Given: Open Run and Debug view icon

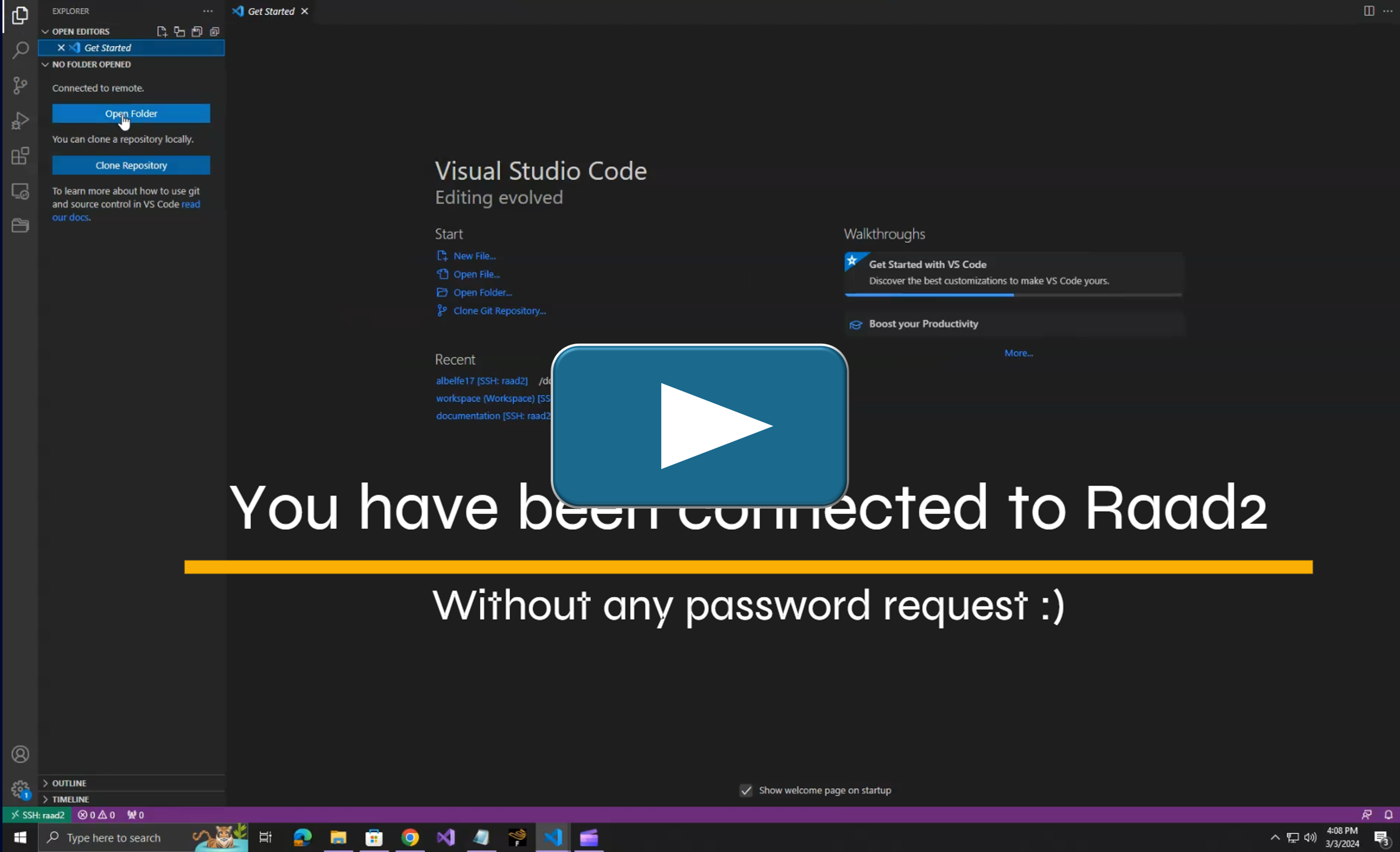Looking at the screenshot, I should pyautogui.click(x=20, y=121).
